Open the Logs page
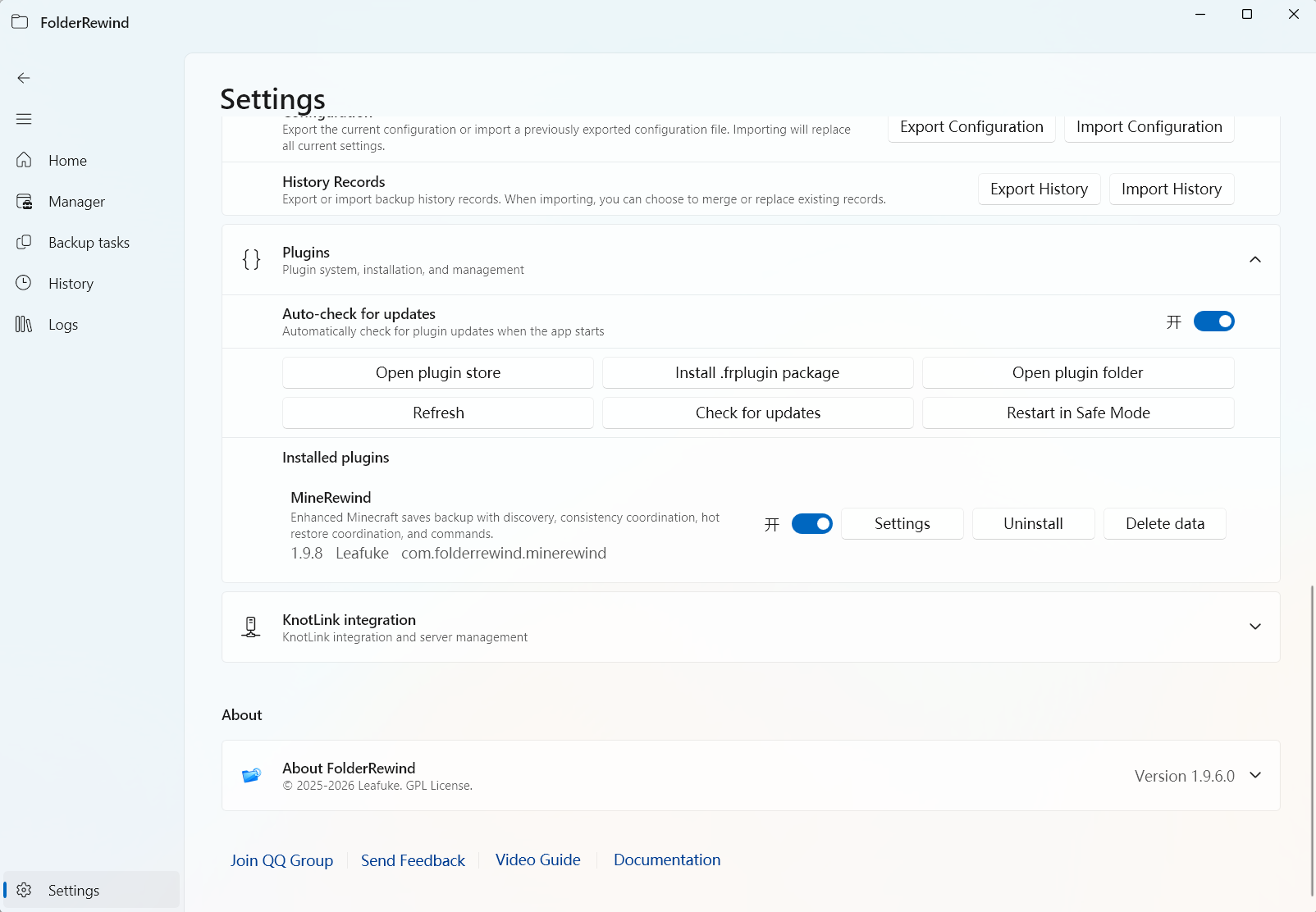The image size is (1316, 912). point(91,324)
